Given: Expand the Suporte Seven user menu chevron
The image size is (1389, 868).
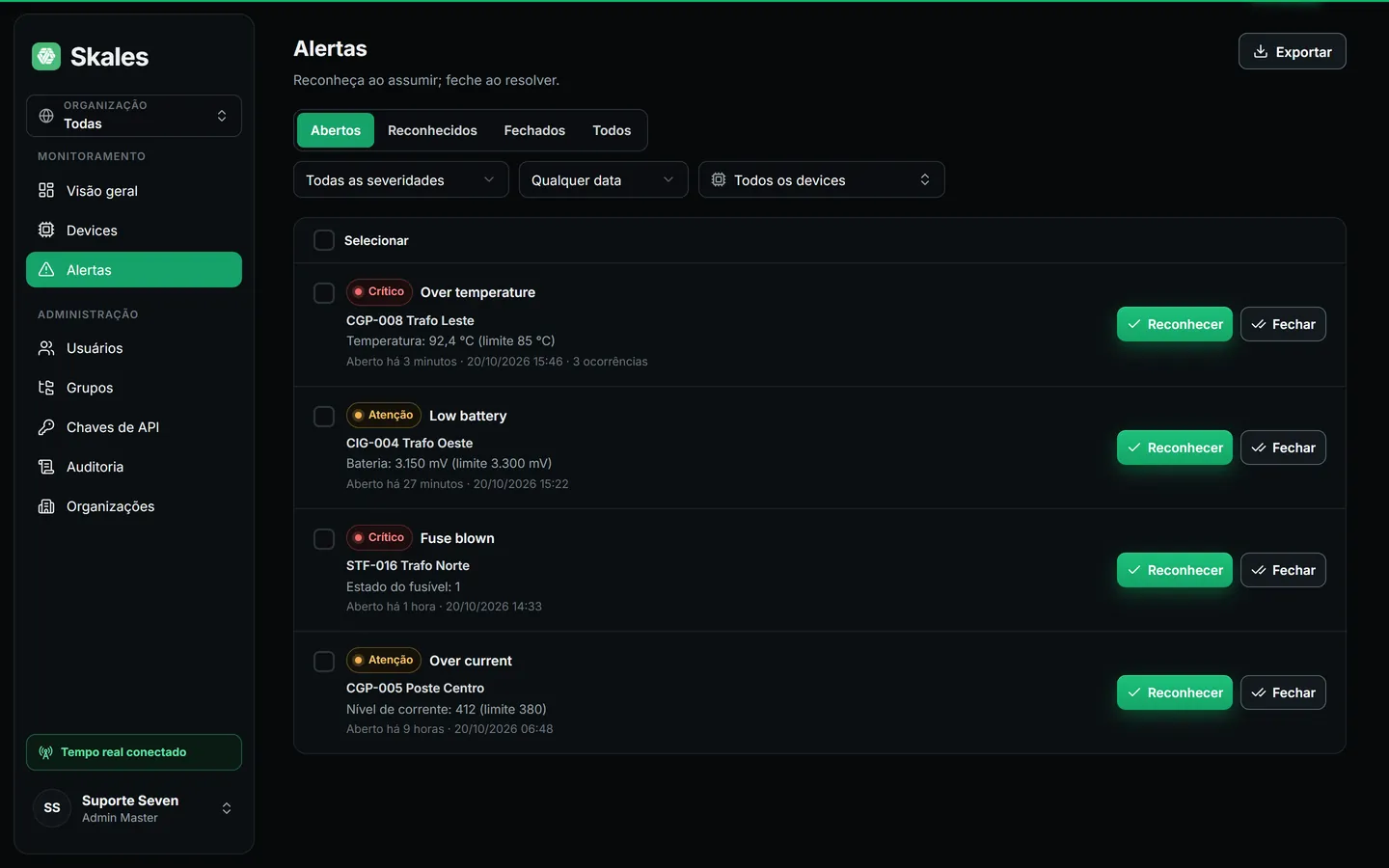Looking at the screenshot, I should [x=227, y=808].
